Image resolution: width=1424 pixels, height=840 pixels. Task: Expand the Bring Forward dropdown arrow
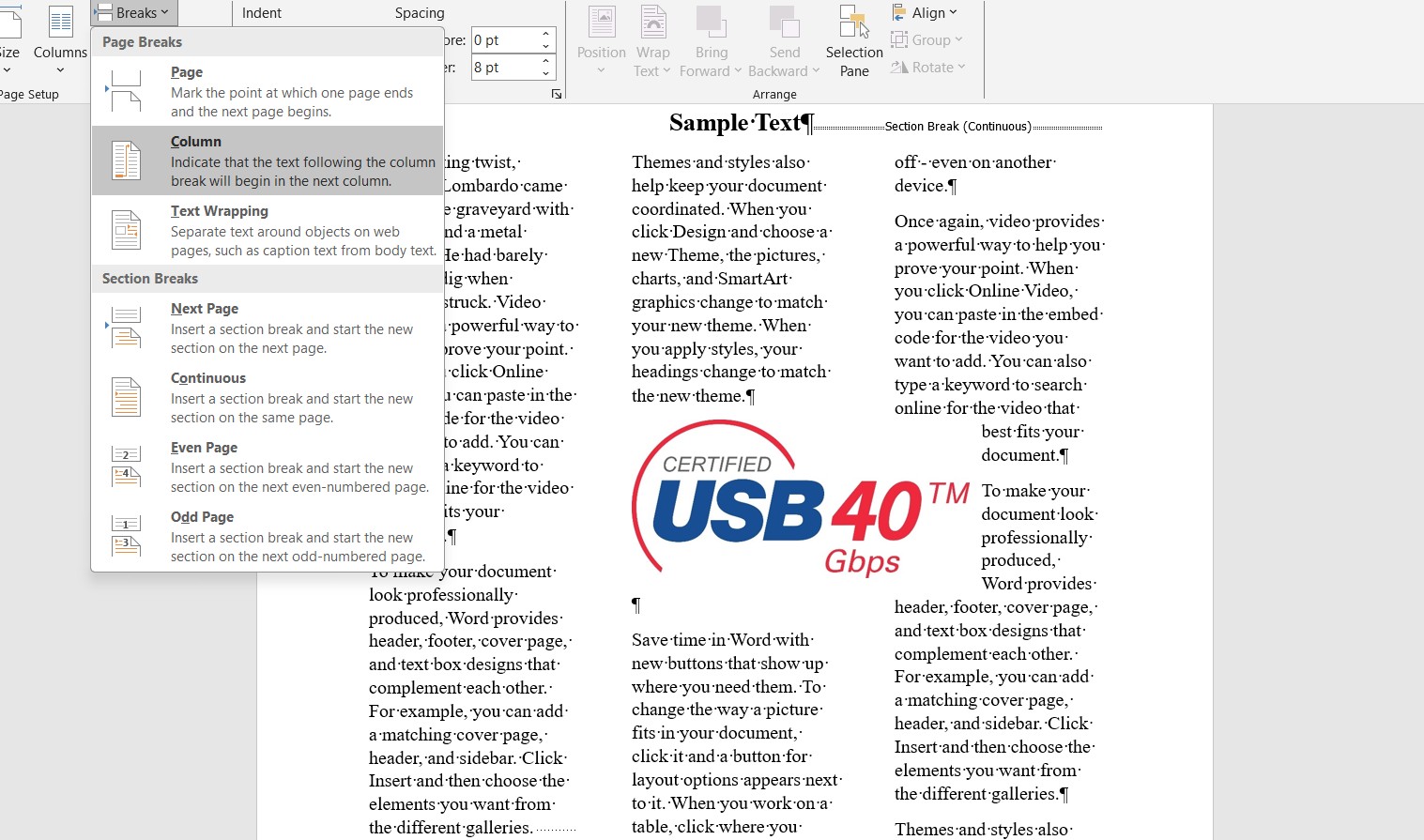[738, 71]
